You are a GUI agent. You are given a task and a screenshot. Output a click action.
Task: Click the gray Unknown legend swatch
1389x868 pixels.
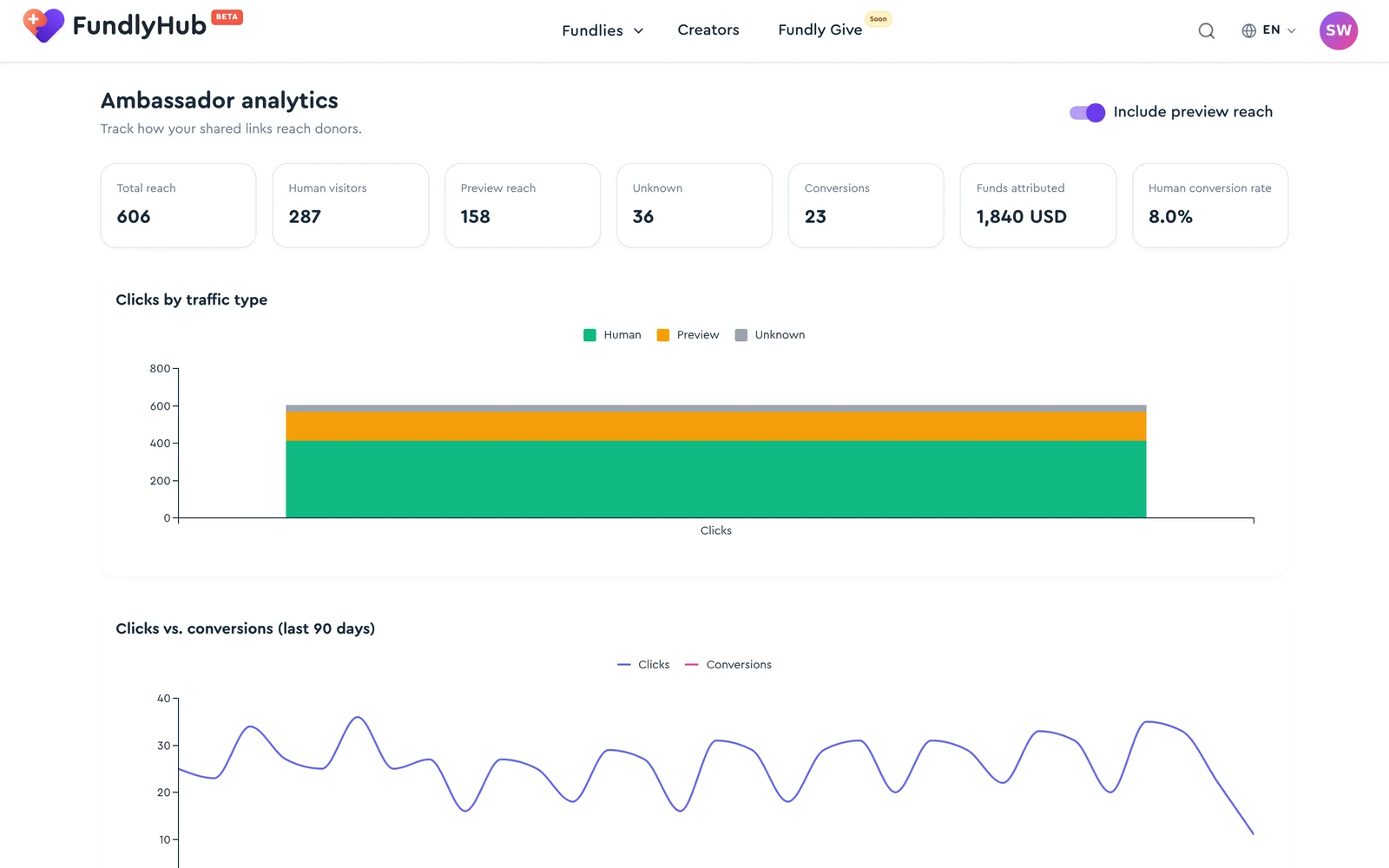click(x=741, y=335)
